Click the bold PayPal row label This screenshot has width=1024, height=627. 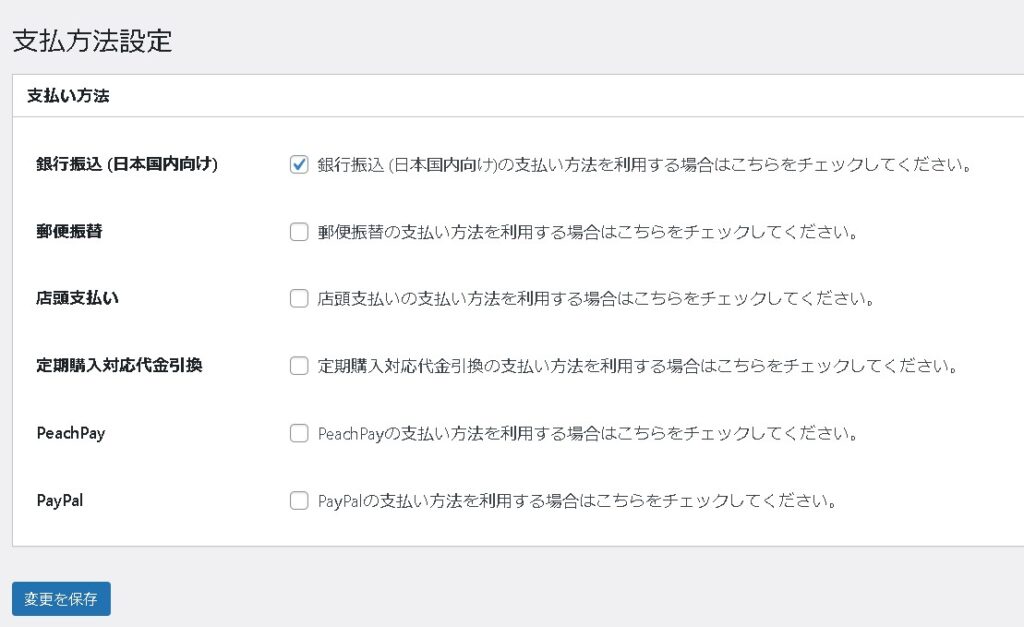tap(59, 500)
